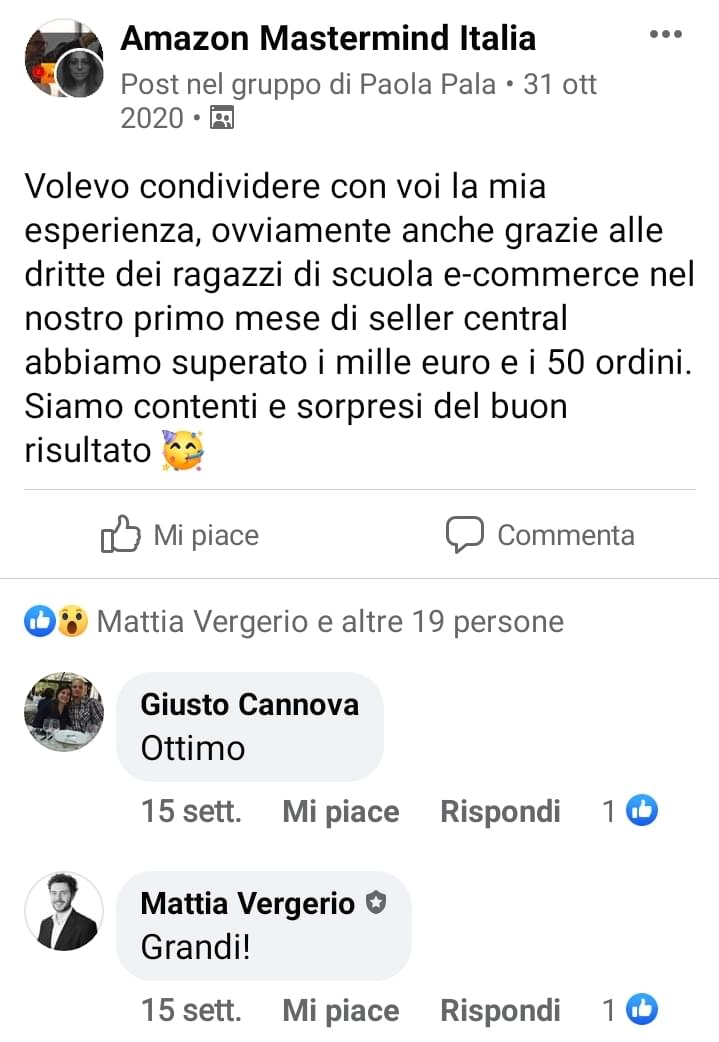Click Mattia Vergerio's admin shield badge
The height and width of the screenshot is (1042, 719).
[x=376, y=903]
